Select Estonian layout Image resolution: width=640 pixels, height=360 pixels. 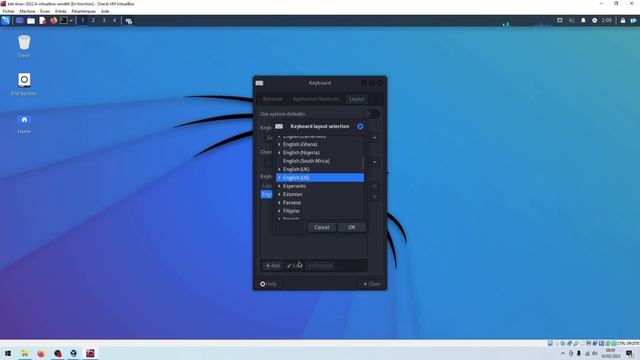(x=320, y=194)
